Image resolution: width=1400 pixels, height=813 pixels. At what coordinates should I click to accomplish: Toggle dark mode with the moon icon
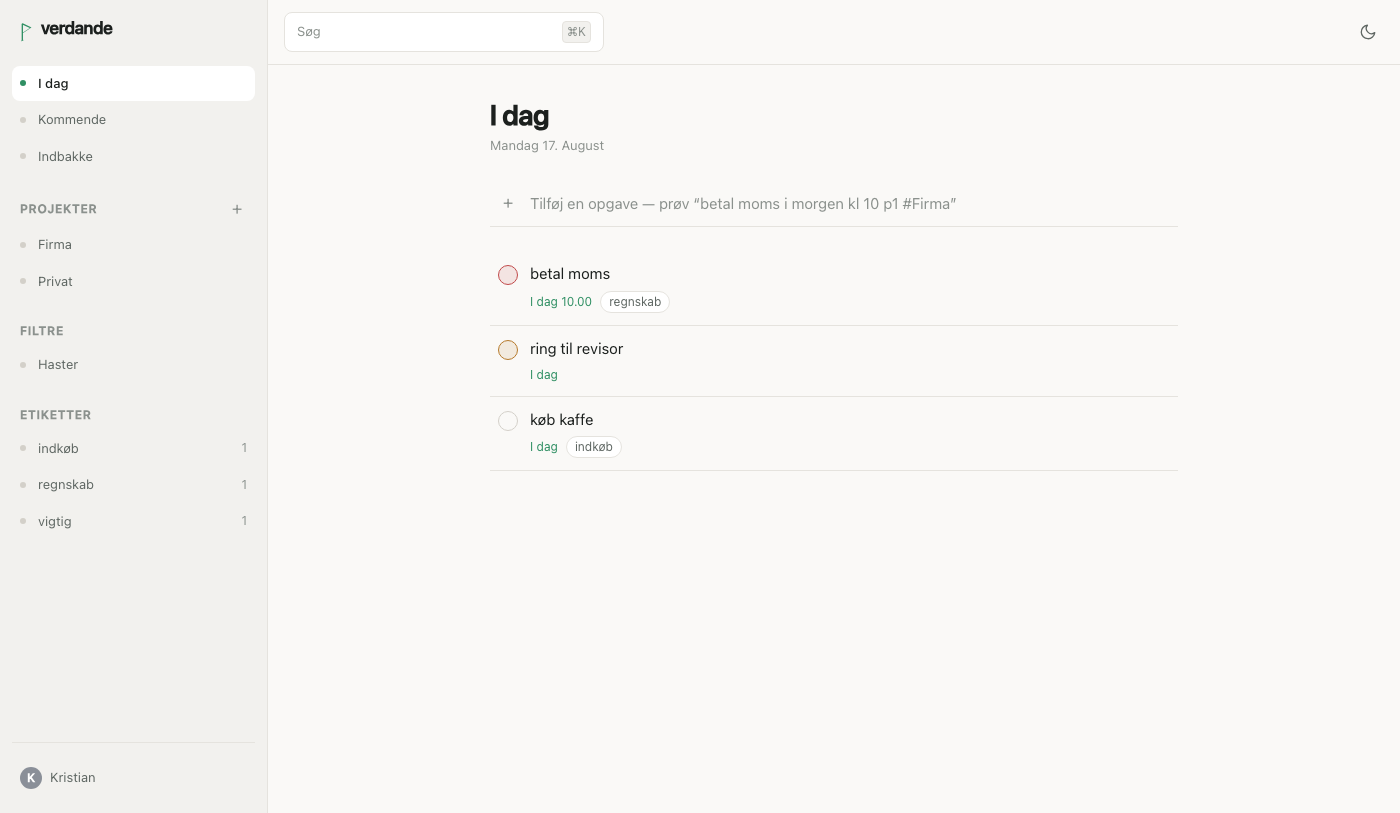pos(1368,32)
